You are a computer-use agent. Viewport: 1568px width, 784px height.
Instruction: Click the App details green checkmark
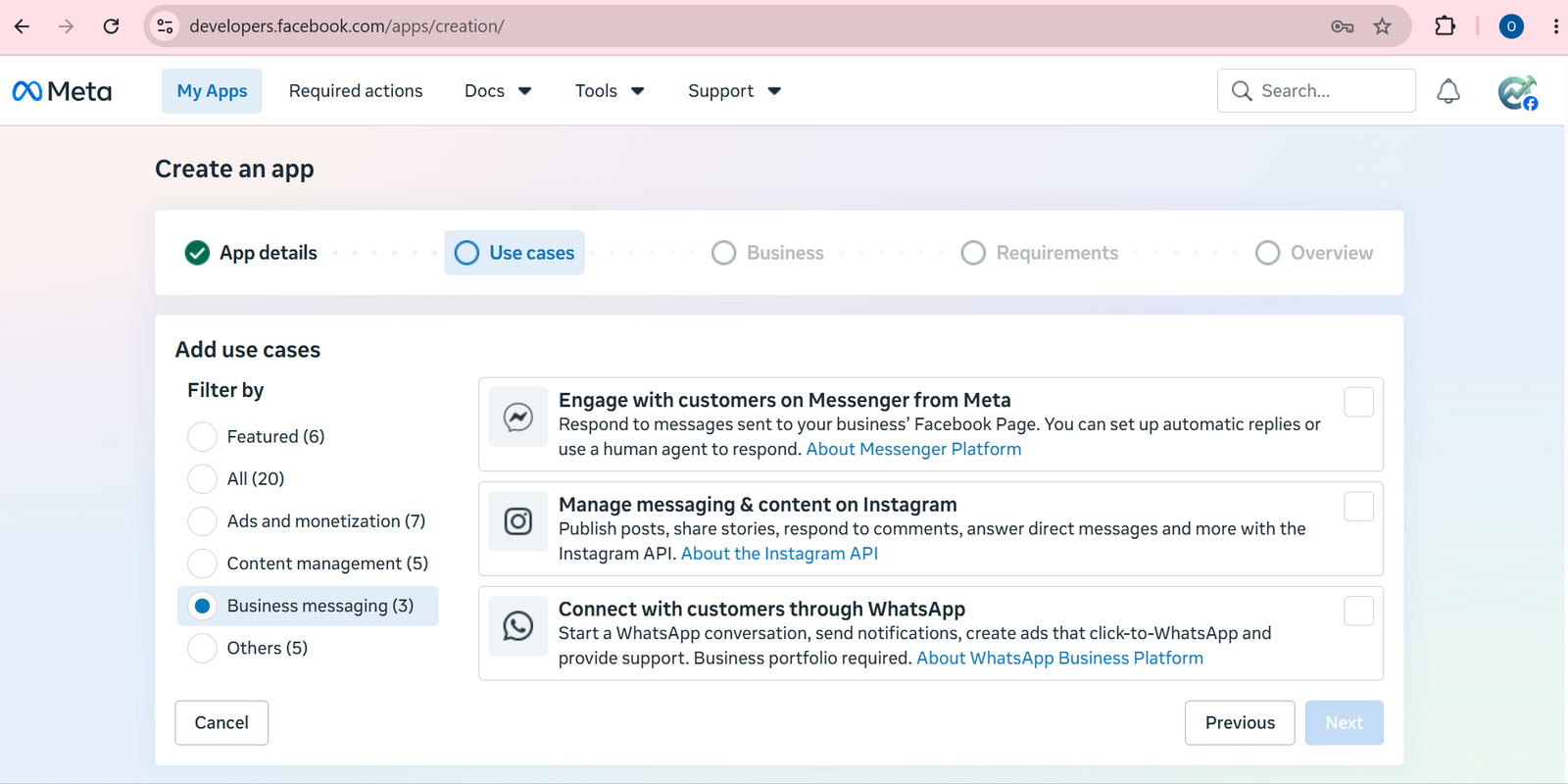(197, 253)
